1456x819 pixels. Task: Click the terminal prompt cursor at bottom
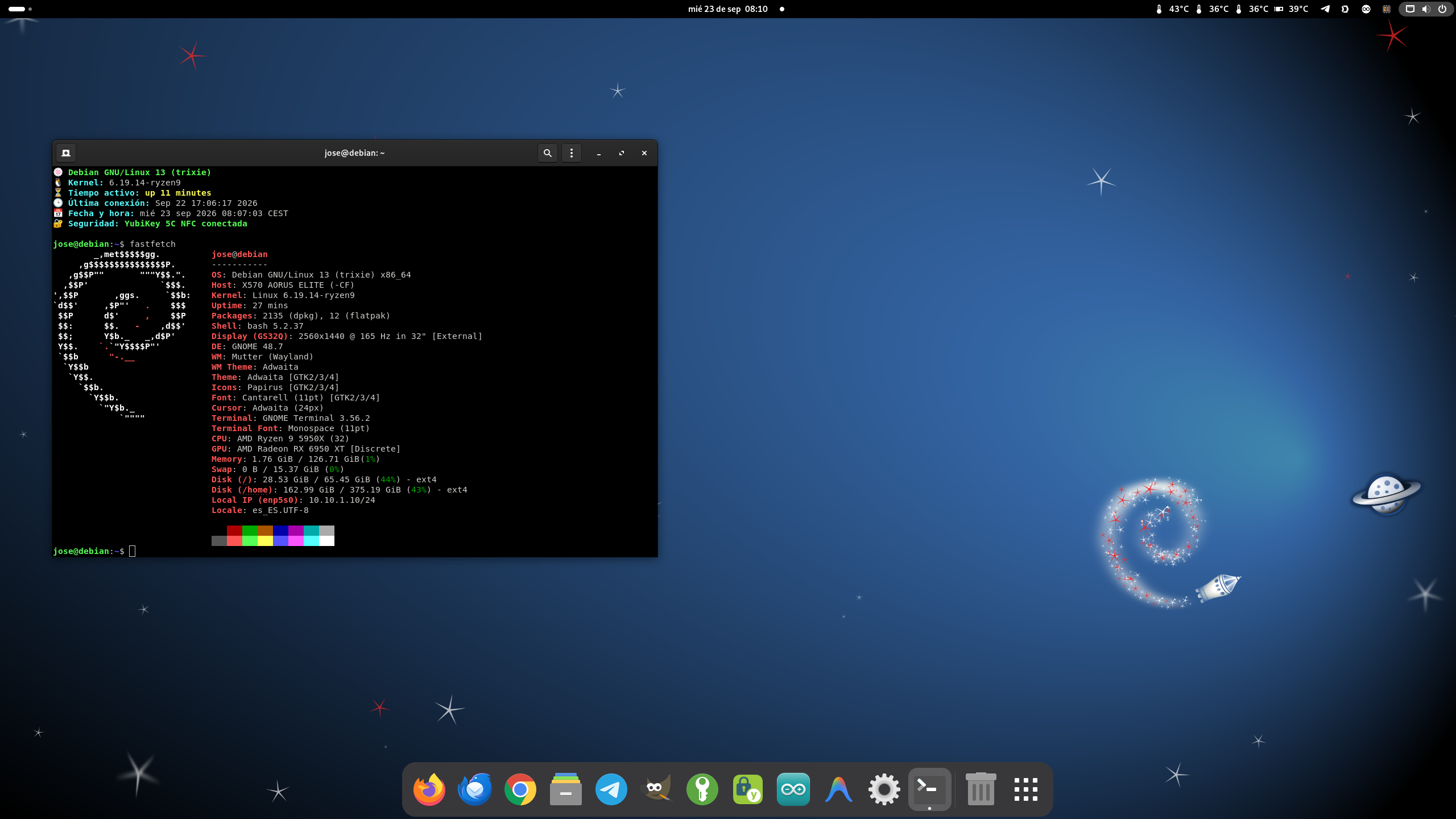click(132, 551)
